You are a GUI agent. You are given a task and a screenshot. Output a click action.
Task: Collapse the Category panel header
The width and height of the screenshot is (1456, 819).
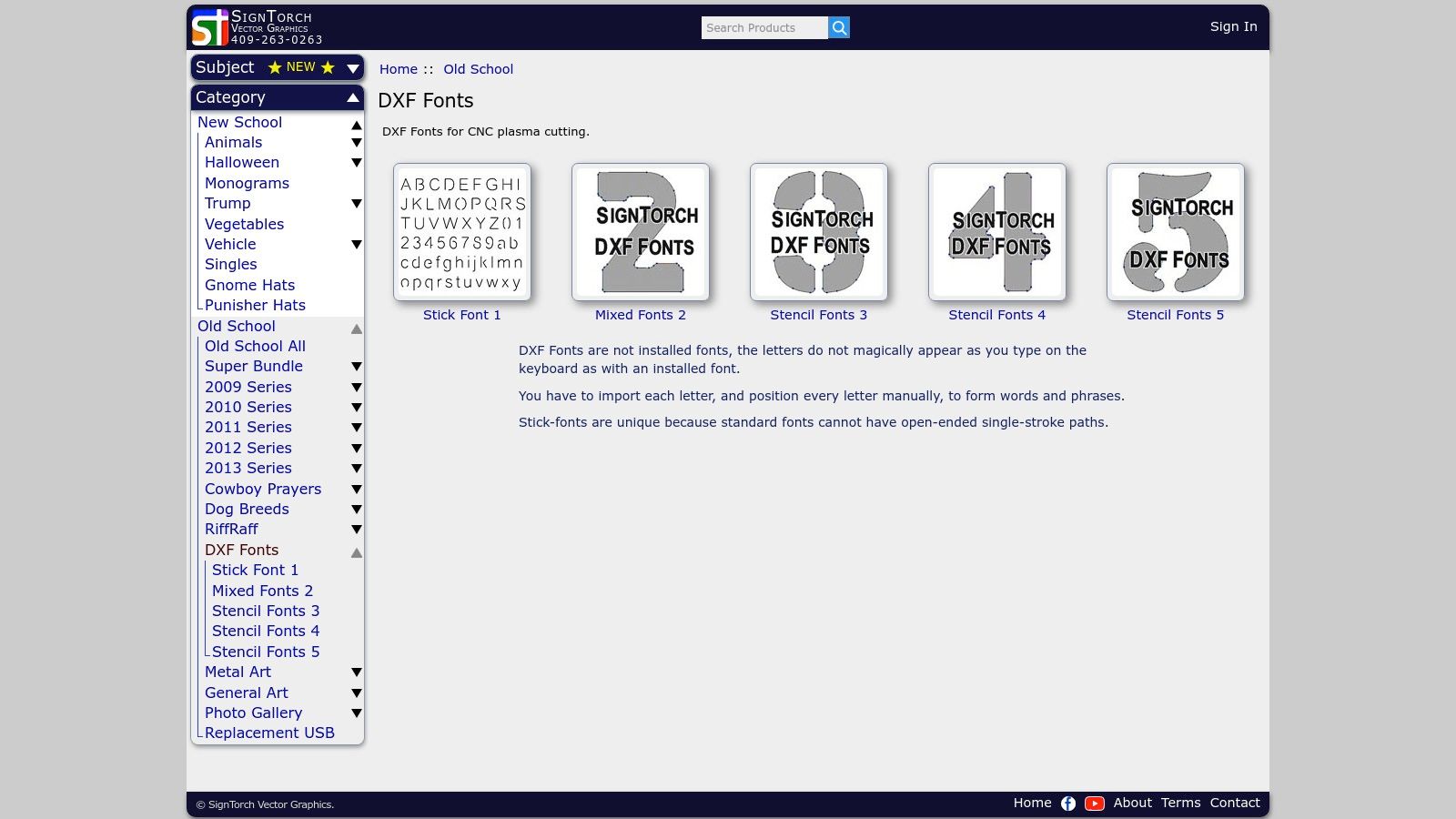click(x=352, y=97)
